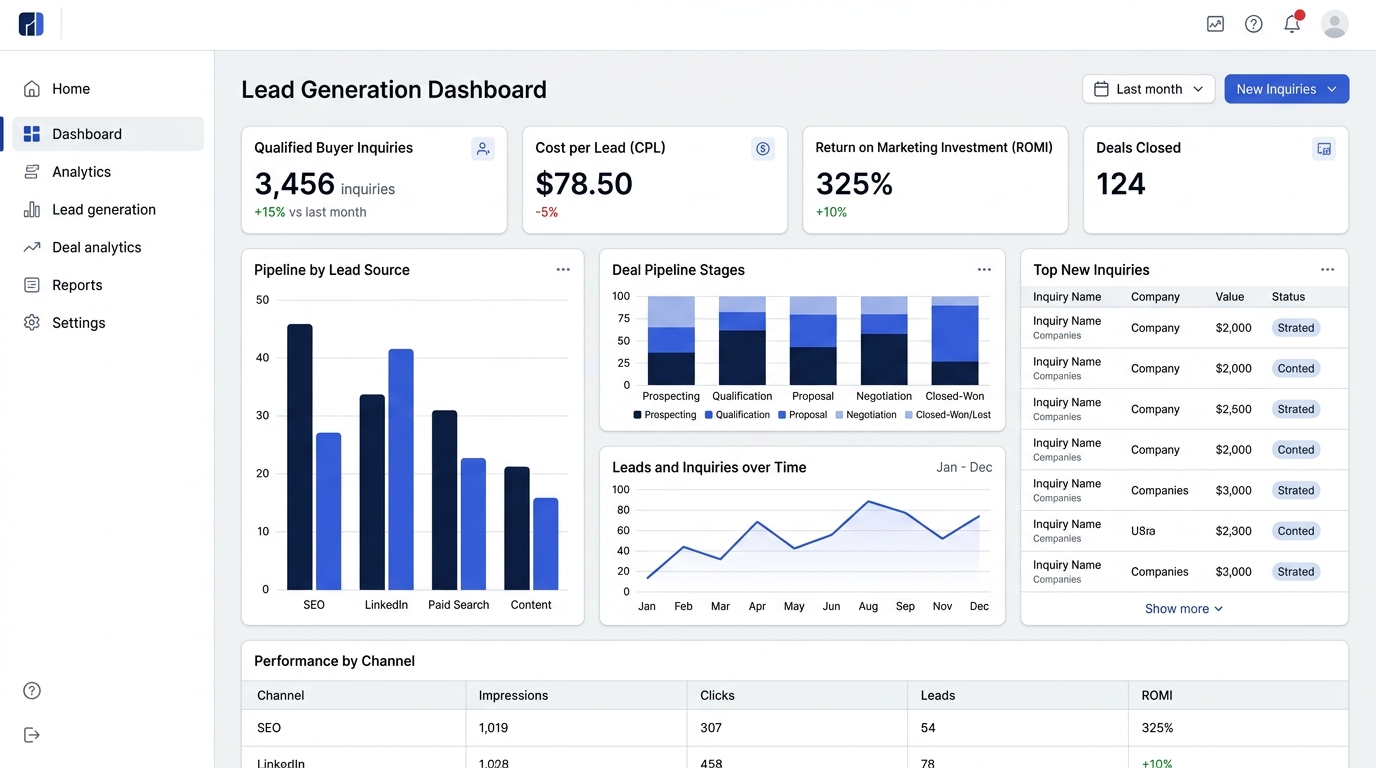Expand Show more in Top New Inquiries
This screenshot has height=768, width=1376.
(x=1184, y=608)
